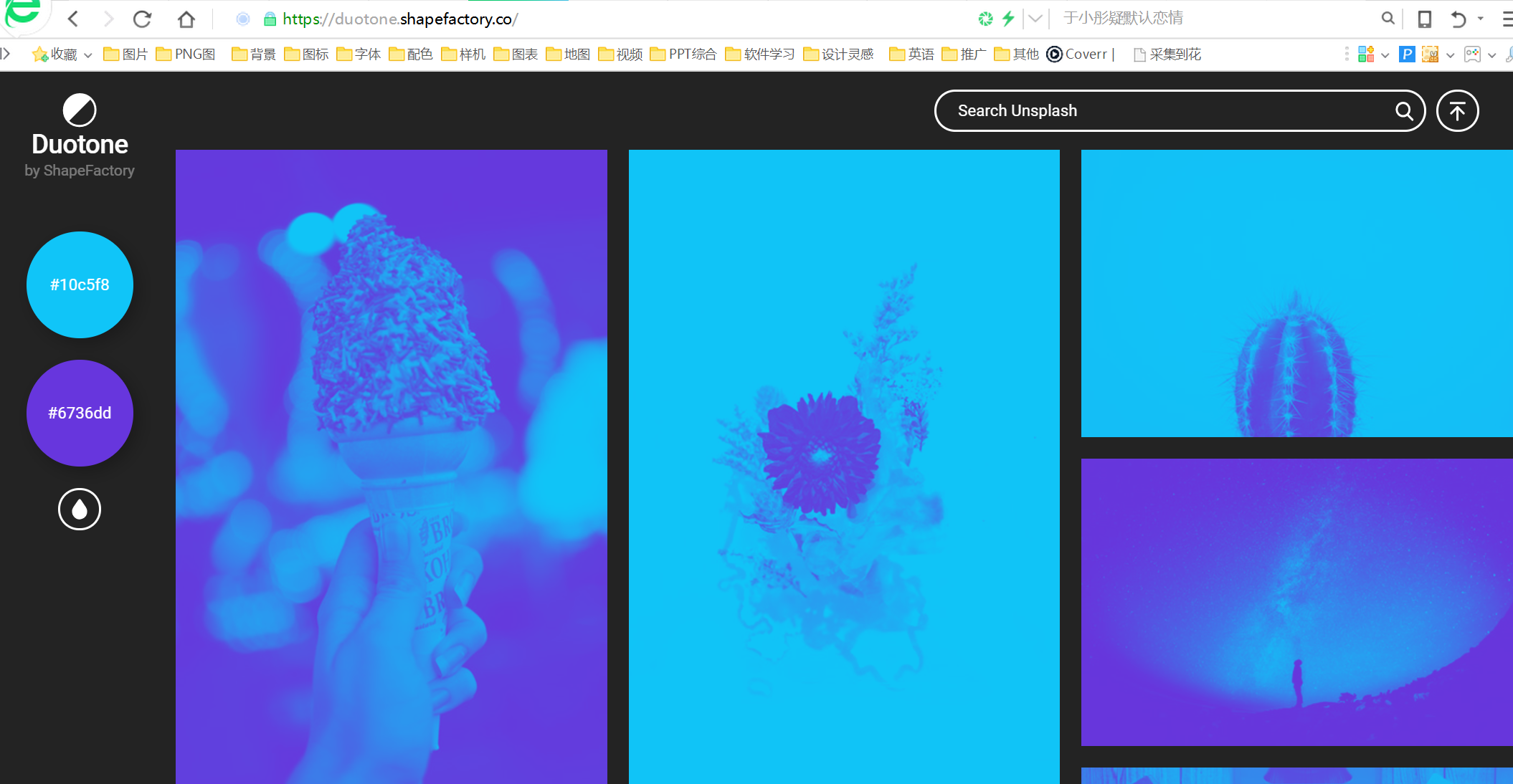Open the 配色 bookmark folder
This screenshot has width=1513, height=784.
(411, 54)
